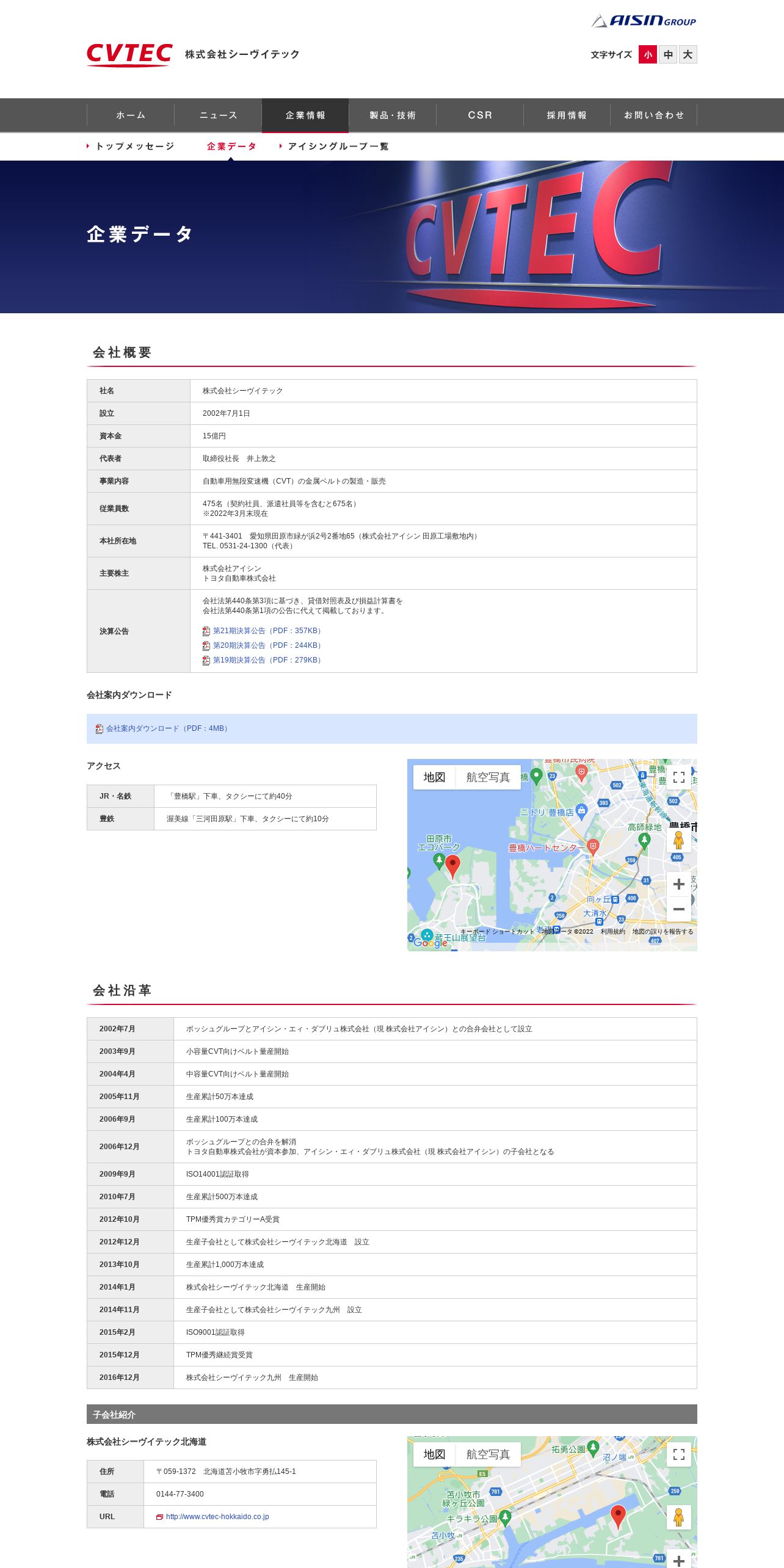This screenshot has width=784, height=1568.
Task: Set font size to medium (中)
Action: click(668, 54)
